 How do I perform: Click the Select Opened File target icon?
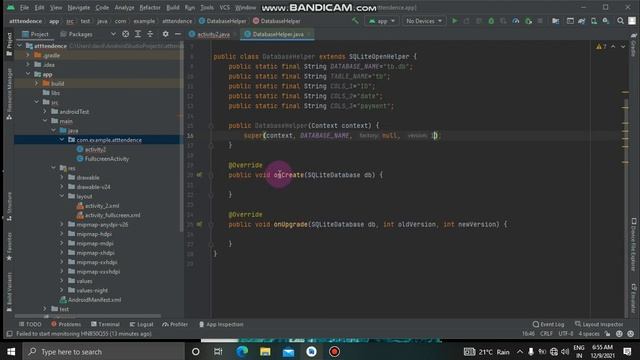pyautogui.click(x=126, y=34)
